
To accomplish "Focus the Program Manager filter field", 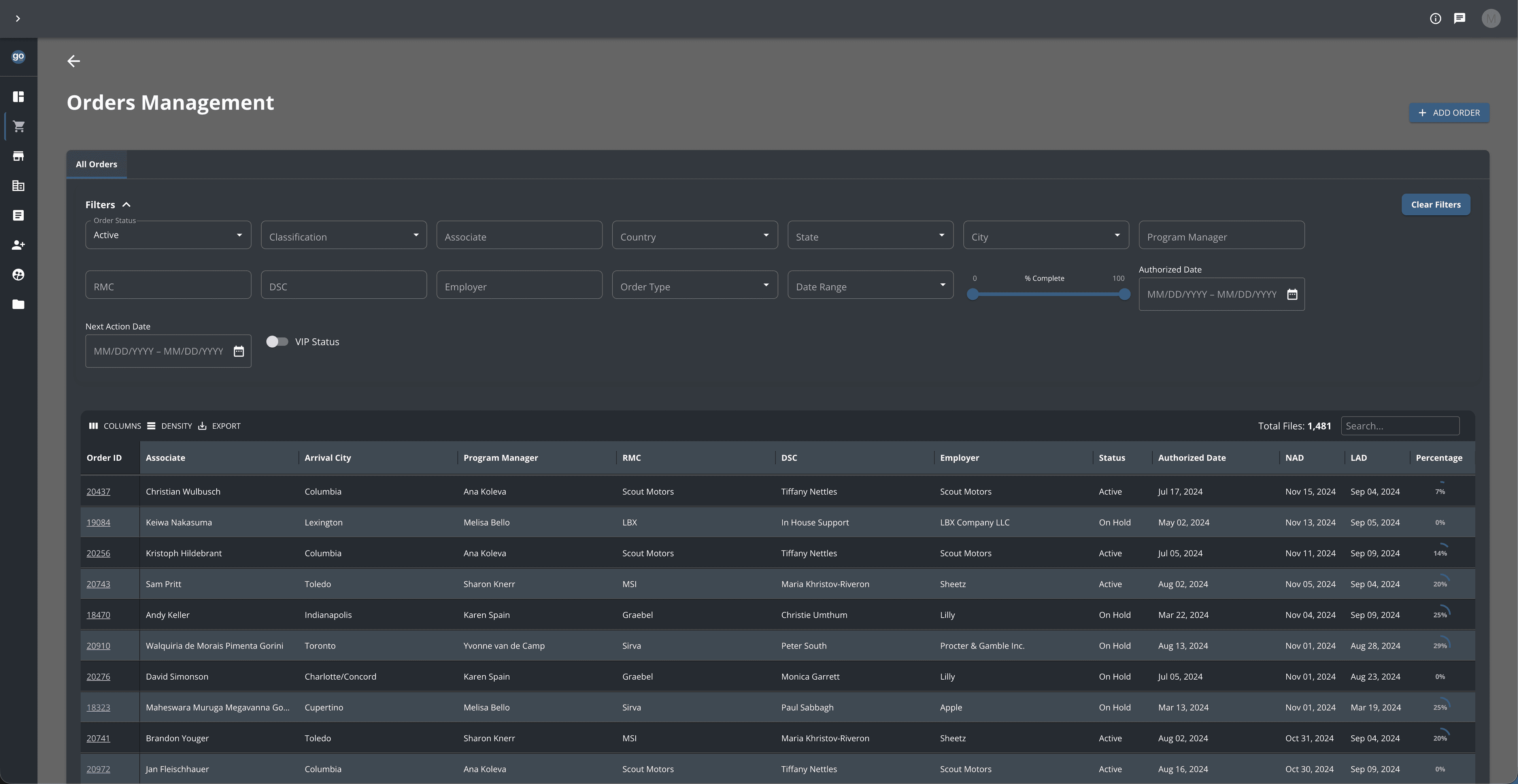I will [x=1222, y=235].
